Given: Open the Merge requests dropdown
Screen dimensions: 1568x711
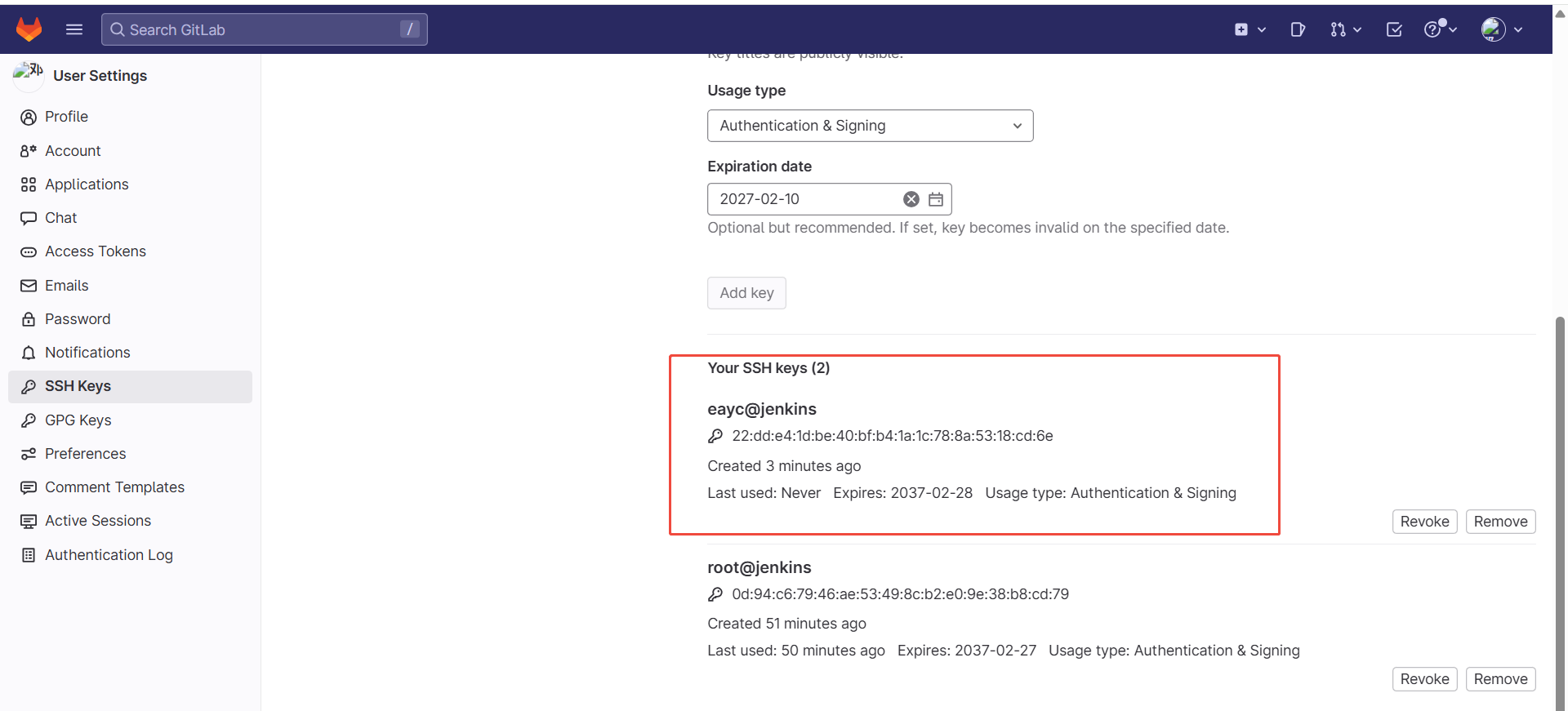Looking at the screenshot, I should [x=1346, y=29].
